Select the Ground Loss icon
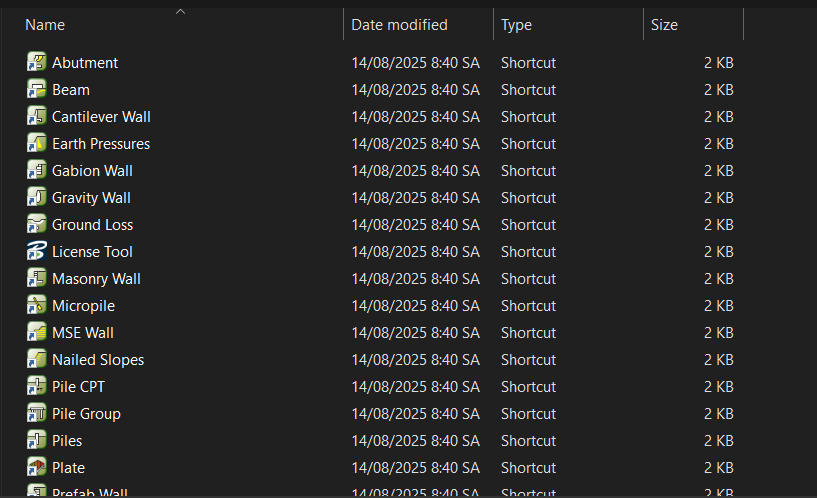Image resolution: width=817 pixels, height=498 pixels. coord(37,224)
